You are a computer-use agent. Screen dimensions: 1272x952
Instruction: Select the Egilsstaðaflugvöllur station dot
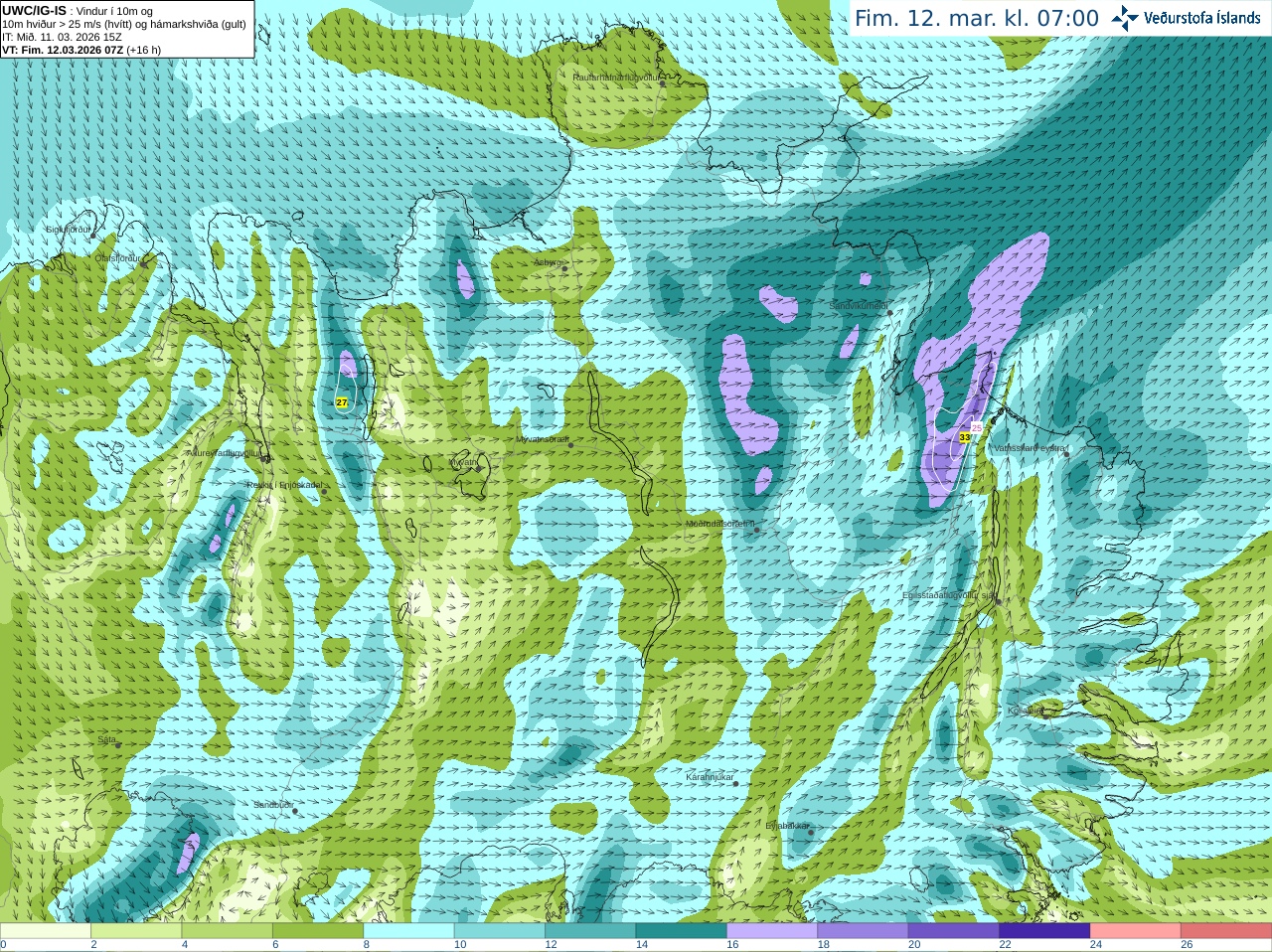(999, 601)
